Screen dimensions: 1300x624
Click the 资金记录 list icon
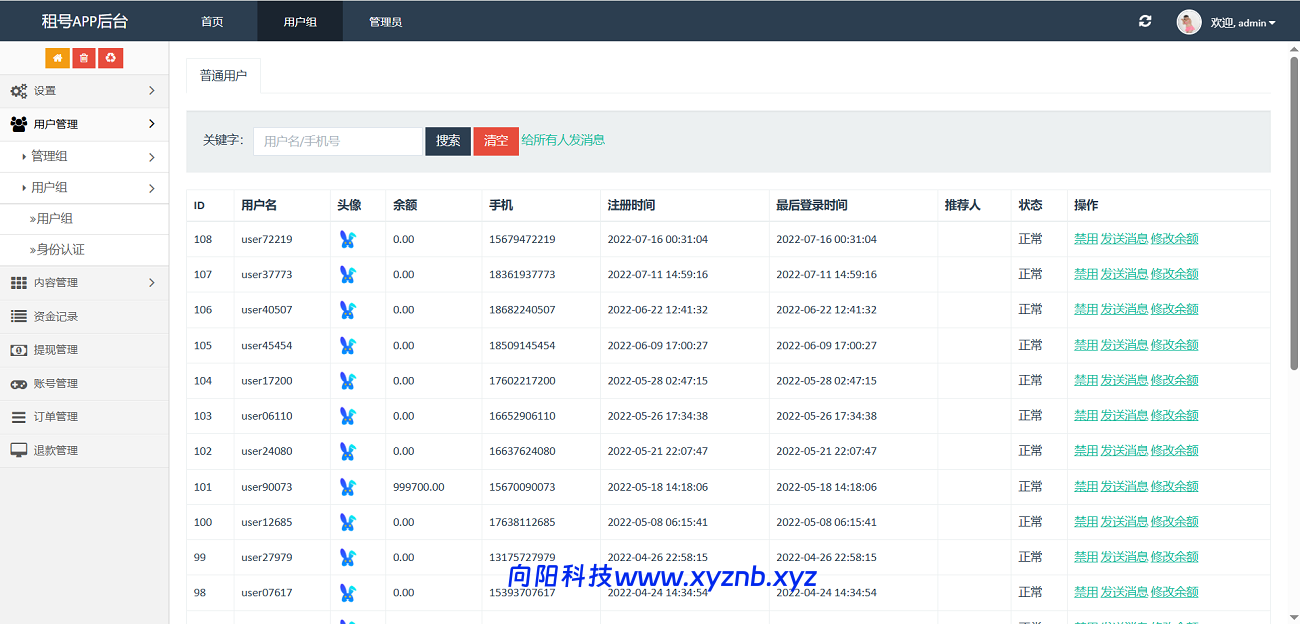tap(18, 316)
